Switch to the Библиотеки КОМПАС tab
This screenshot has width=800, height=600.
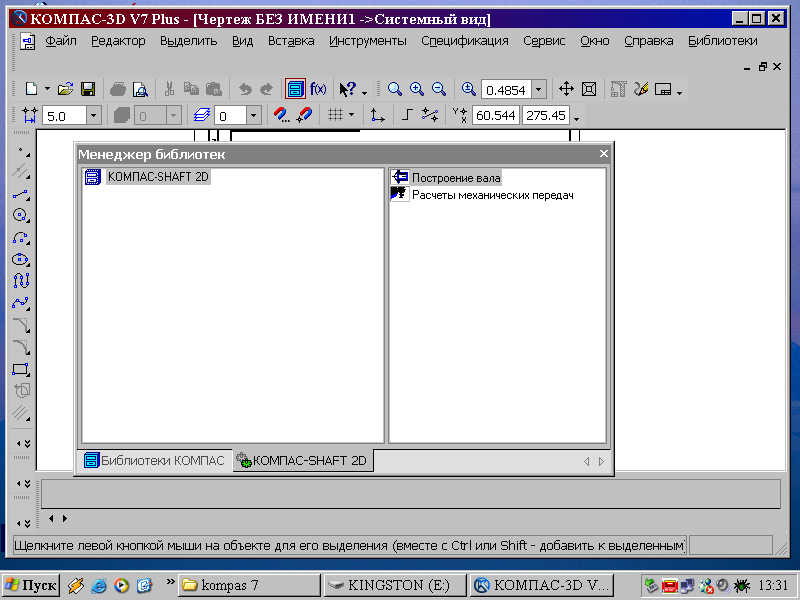155,461
